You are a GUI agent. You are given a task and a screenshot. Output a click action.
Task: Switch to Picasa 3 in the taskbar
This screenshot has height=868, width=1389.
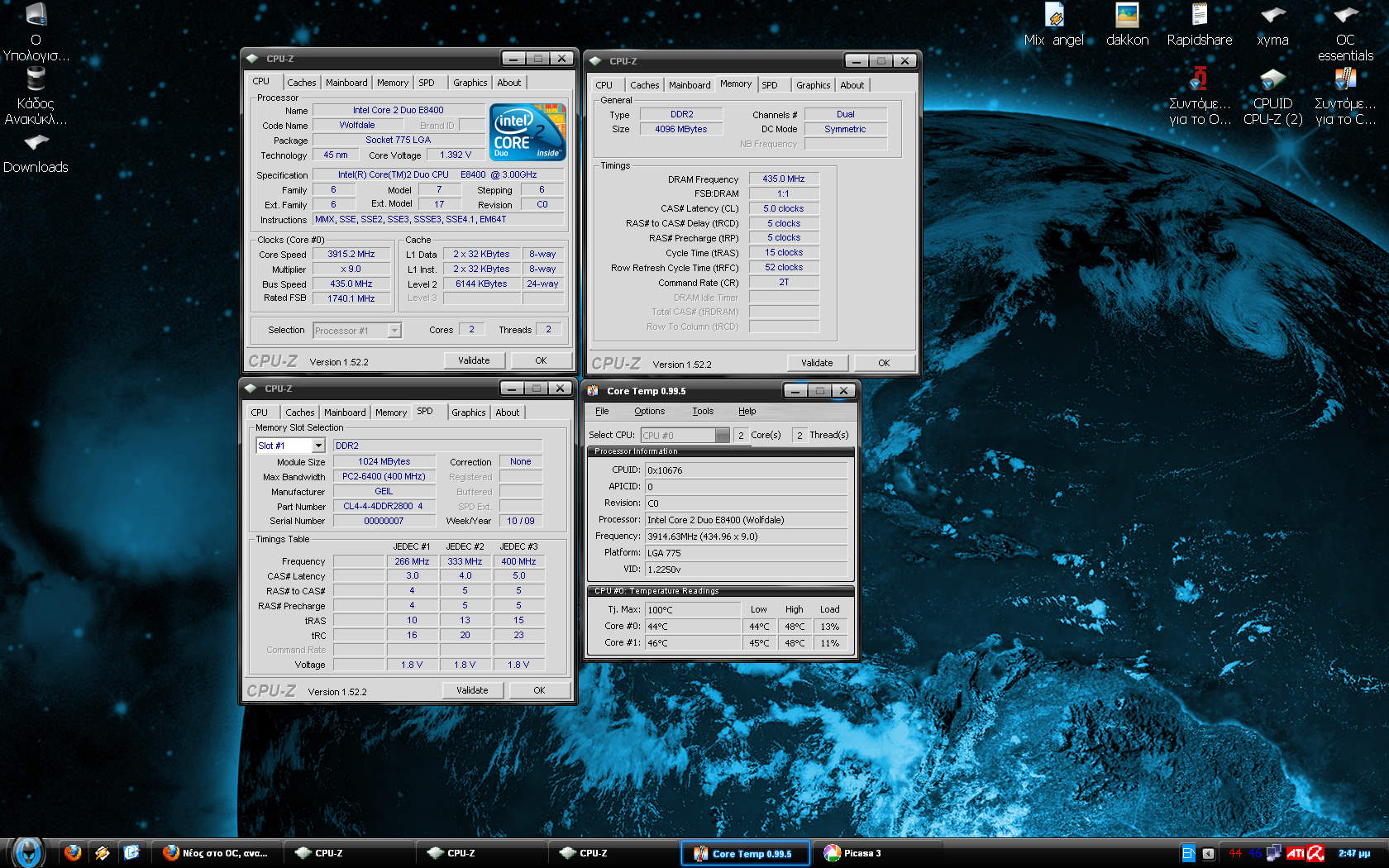pyautogui.click(x=876, y=853)
